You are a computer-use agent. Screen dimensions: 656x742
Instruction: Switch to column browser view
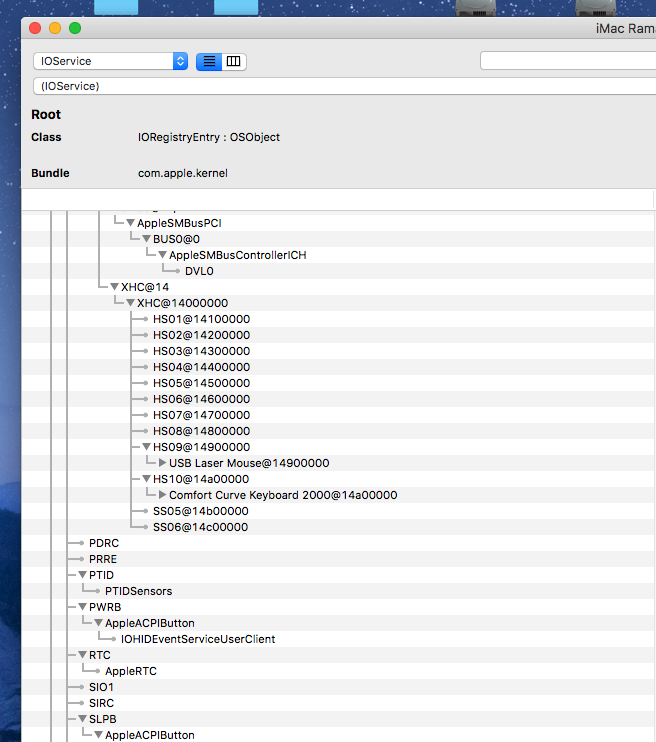click(234, 62)
